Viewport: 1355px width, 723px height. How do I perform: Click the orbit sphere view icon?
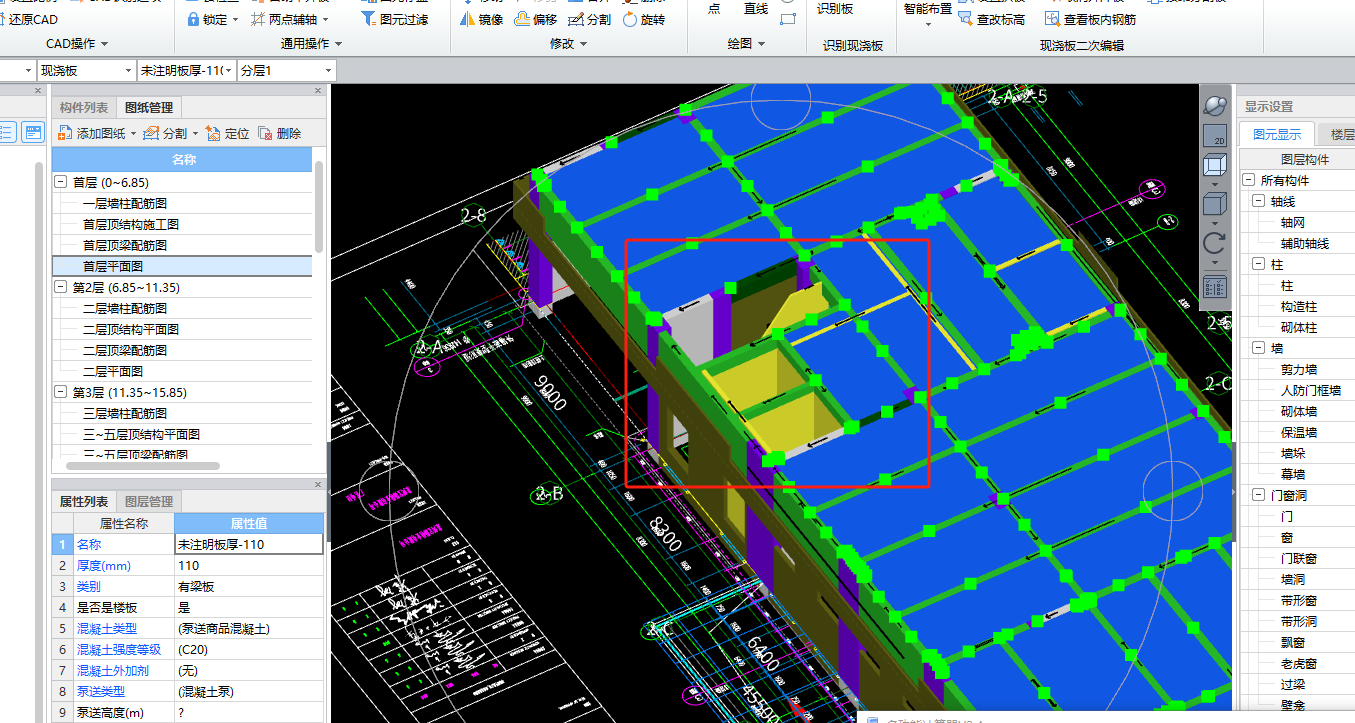pos(1214,104)
